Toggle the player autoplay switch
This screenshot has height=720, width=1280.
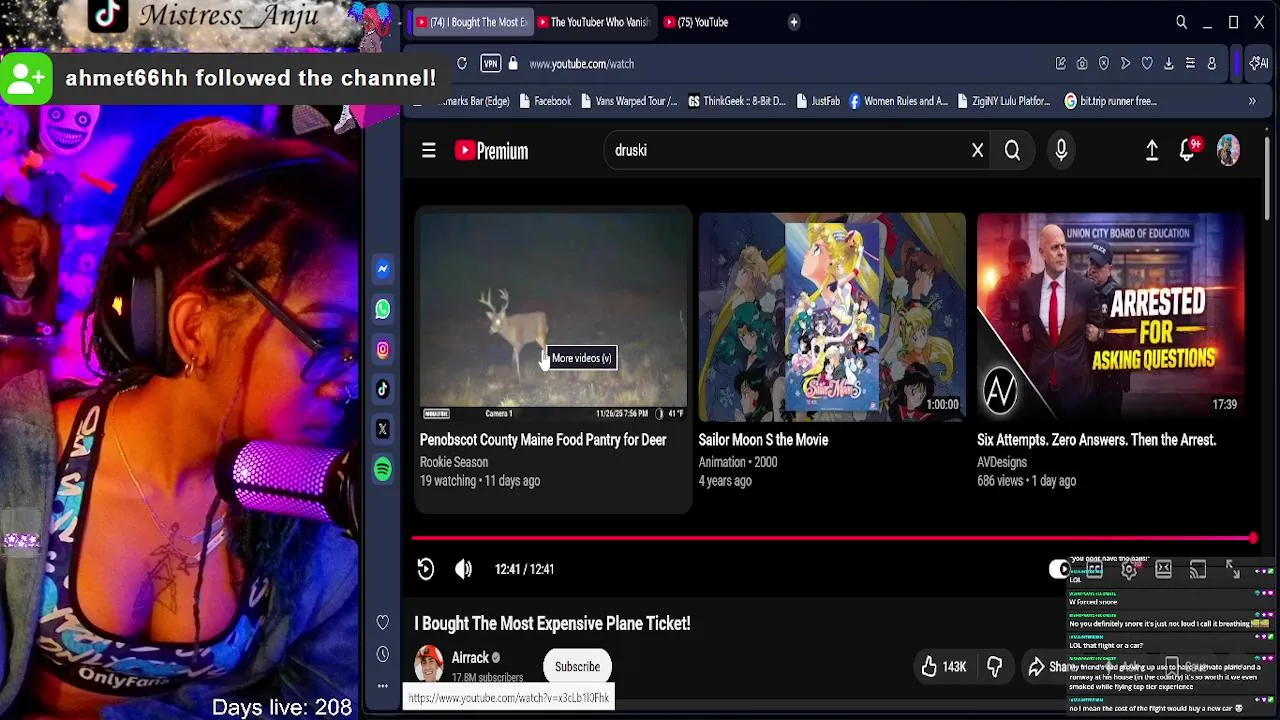coord(1059,569)
